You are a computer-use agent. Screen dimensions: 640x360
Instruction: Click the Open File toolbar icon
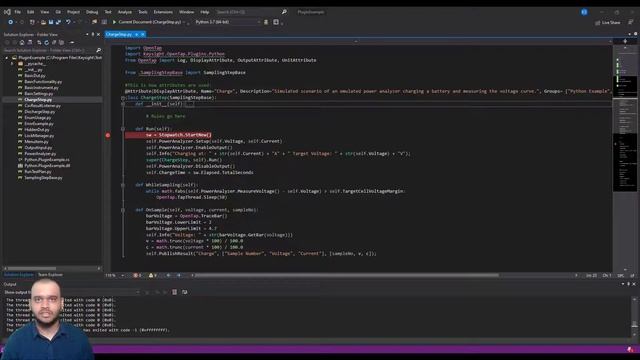click(x=43, y=22)
